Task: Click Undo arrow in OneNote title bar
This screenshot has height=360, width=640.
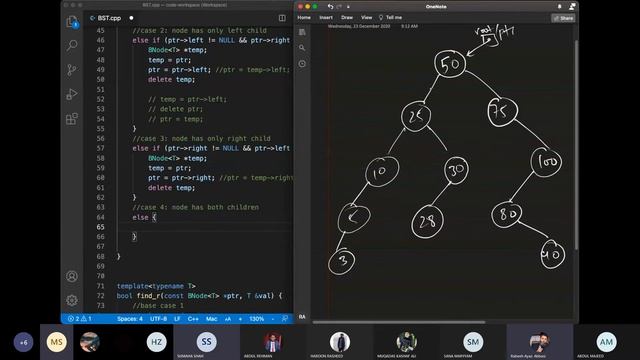Action: click(330, 7)
